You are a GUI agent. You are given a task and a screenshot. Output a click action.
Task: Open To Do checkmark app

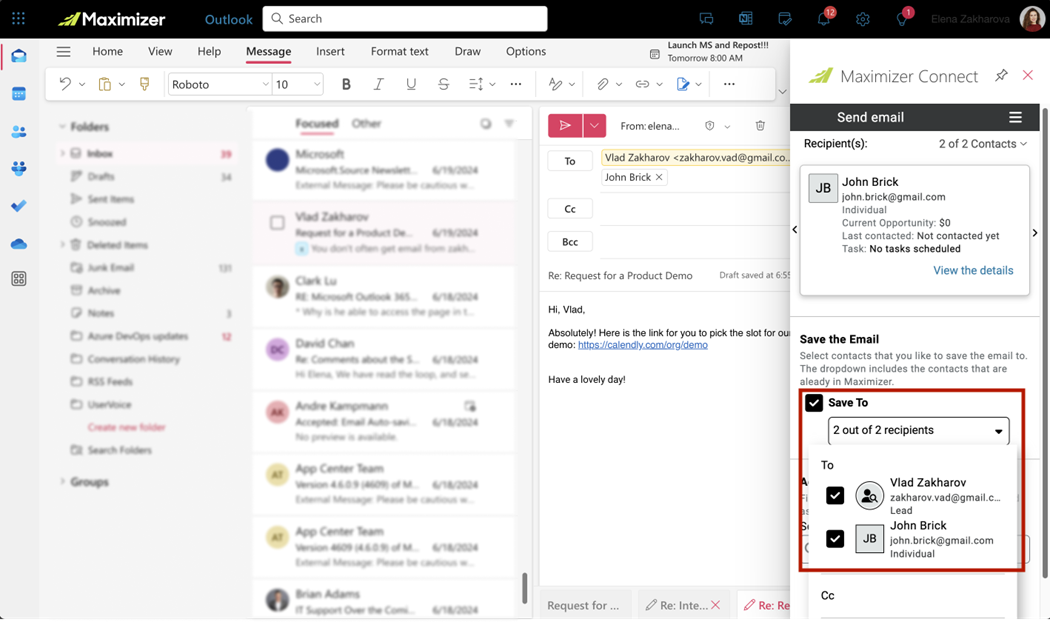coord(19,206)
